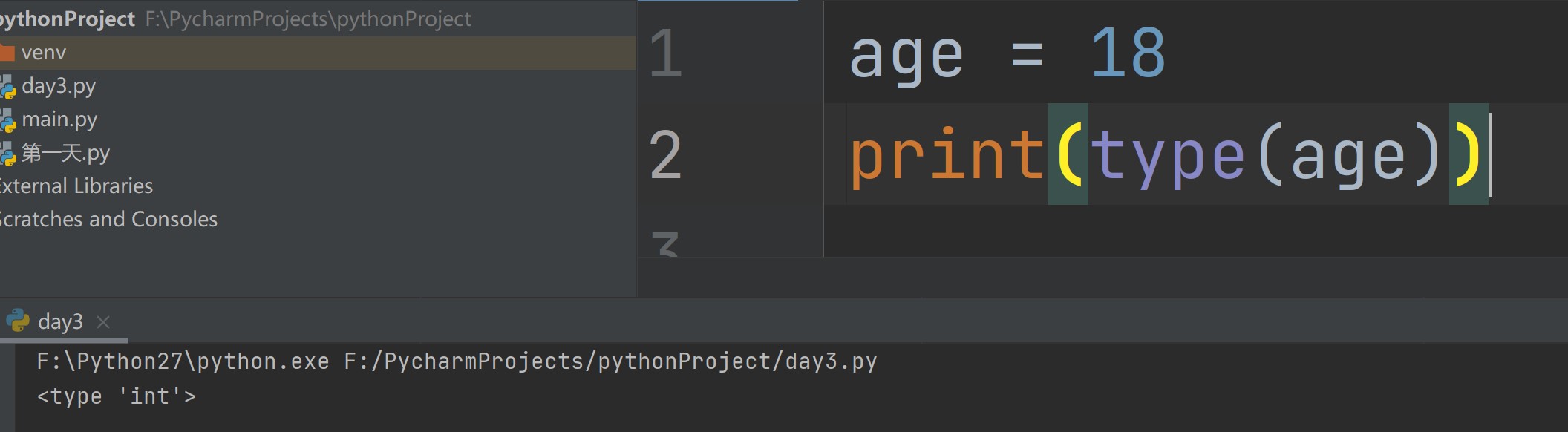Open day3.py from the project tree
Viewport: 1568px width, 432px height.
[59, 86]
